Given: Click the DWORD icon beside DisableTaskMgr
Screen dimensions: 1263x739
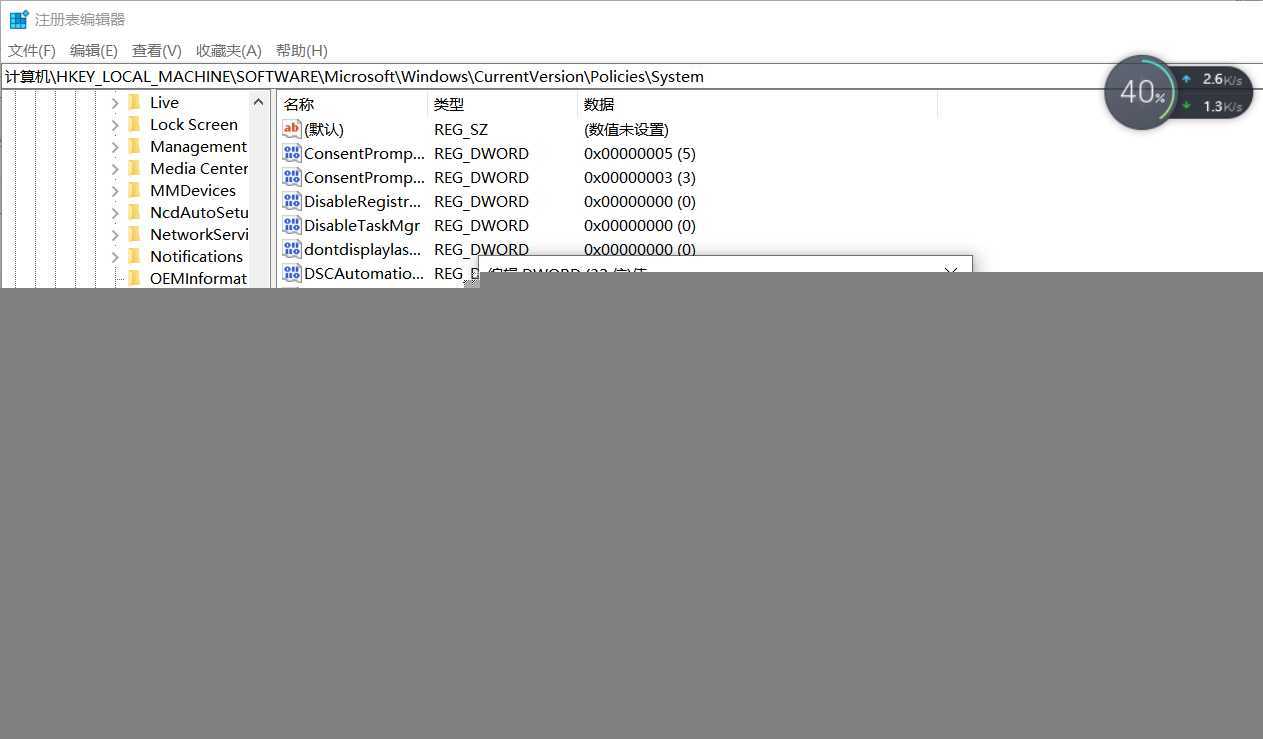Looking at the screenshot, I should [x=292, y=225].
